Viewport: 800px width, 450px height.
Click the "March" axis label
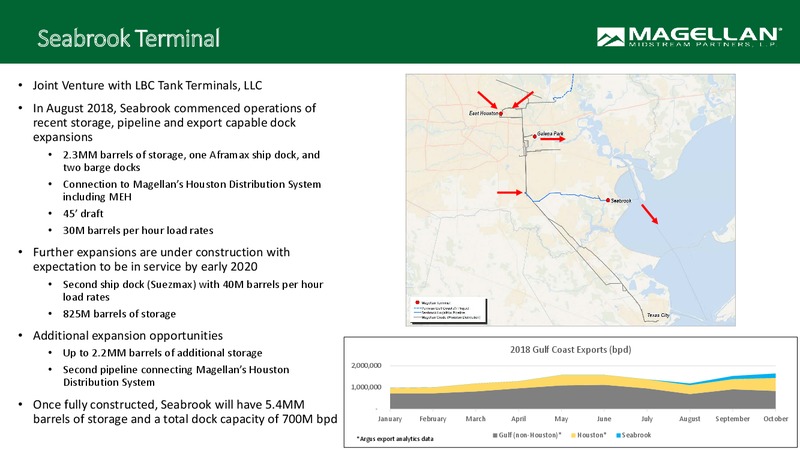point(476,418)
